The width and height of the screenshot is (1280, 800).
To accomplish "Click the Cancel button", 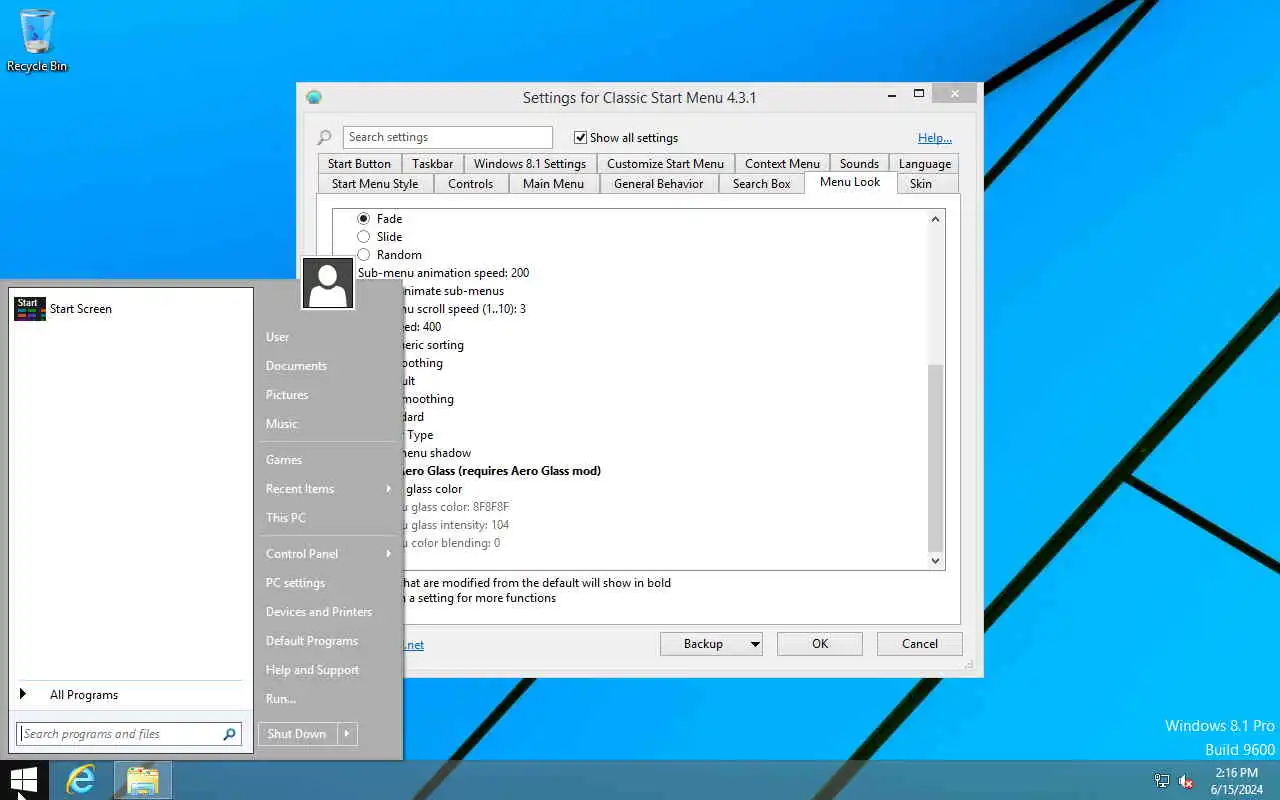I will 920,644.
